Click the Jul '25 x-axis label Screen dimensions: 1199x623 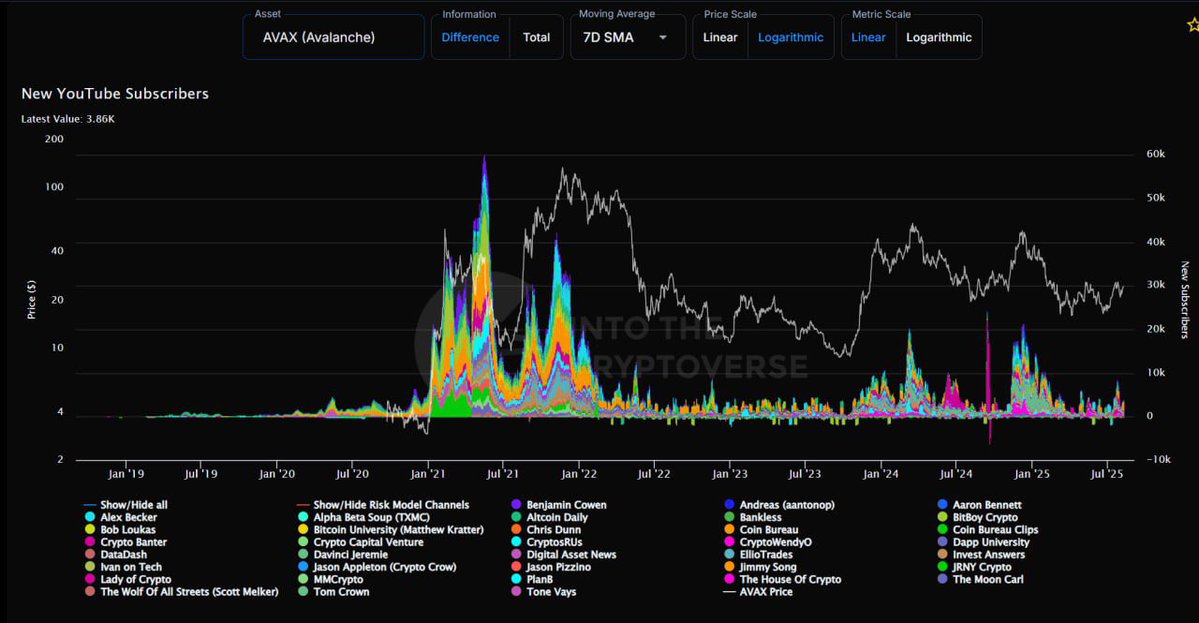tap(1106, 474)
